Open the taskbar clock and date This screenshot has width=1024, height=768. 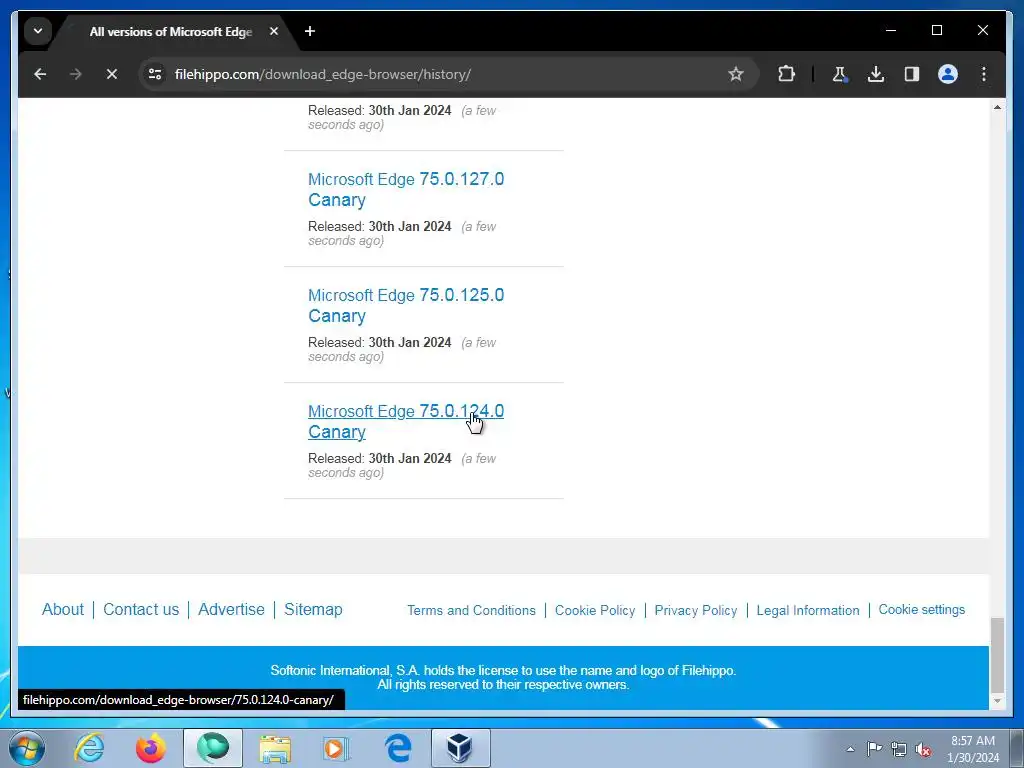[x=973, y=749]
